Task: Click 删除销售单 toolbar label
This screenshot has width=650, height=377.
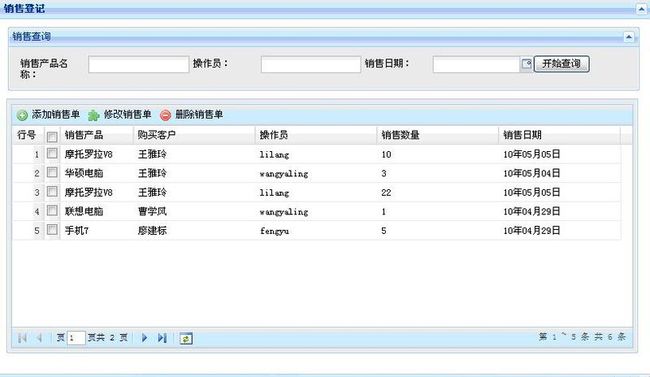Action: pos(199,114)
